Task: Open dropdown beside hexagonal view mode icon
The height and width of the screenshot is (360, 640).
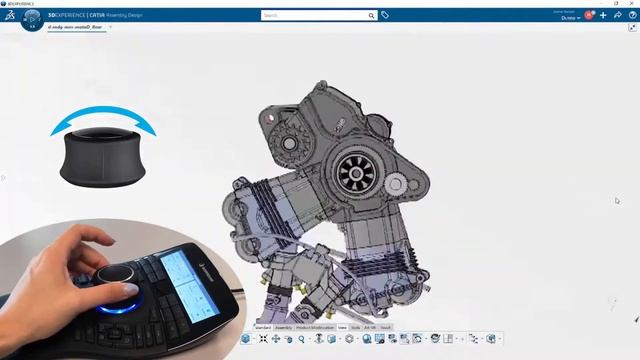Action: click(358, 339)
